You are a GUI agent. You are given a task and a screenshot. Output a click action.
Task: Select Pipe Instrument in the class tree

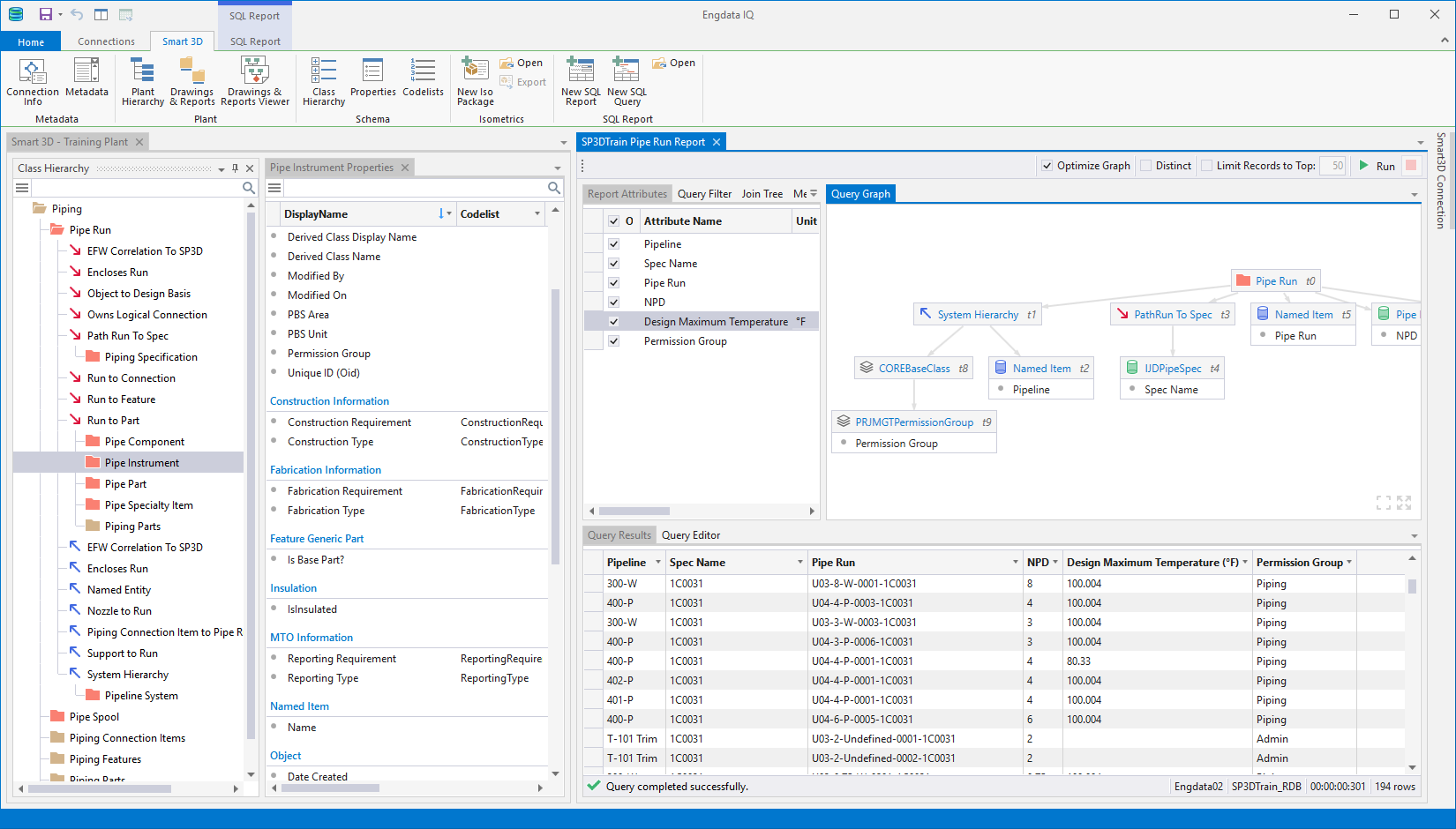[x=141, y=463]
